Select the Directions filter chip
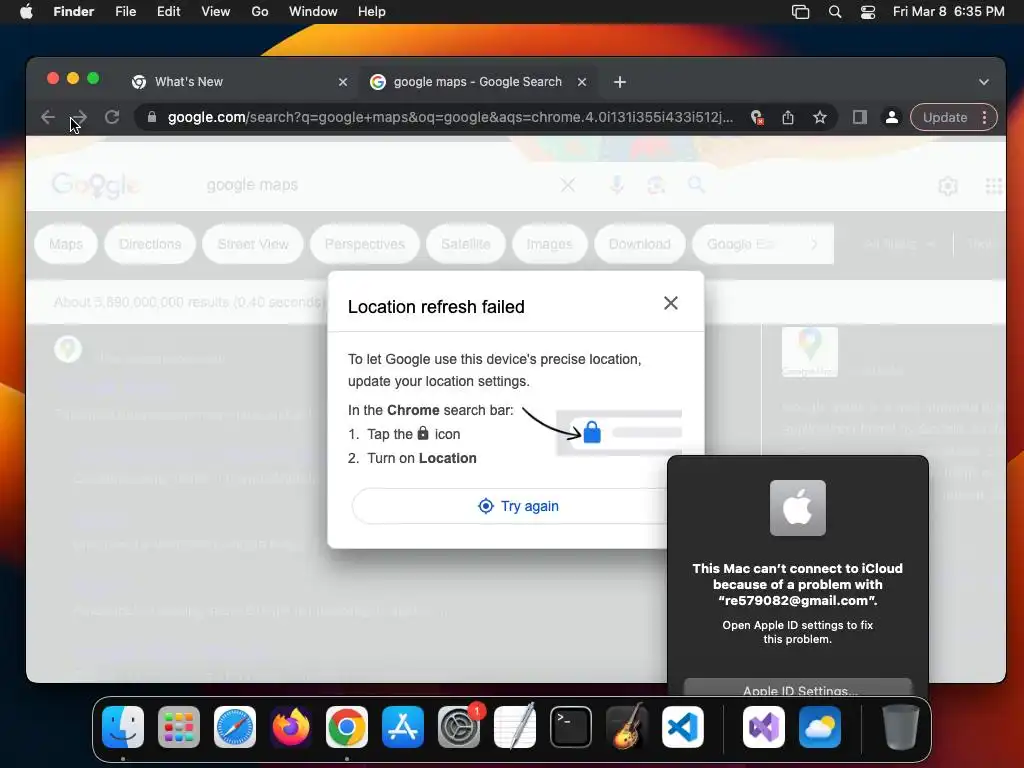Image resolution: width=1024 pixels, height=768 pixels. (x=150, y=244)
